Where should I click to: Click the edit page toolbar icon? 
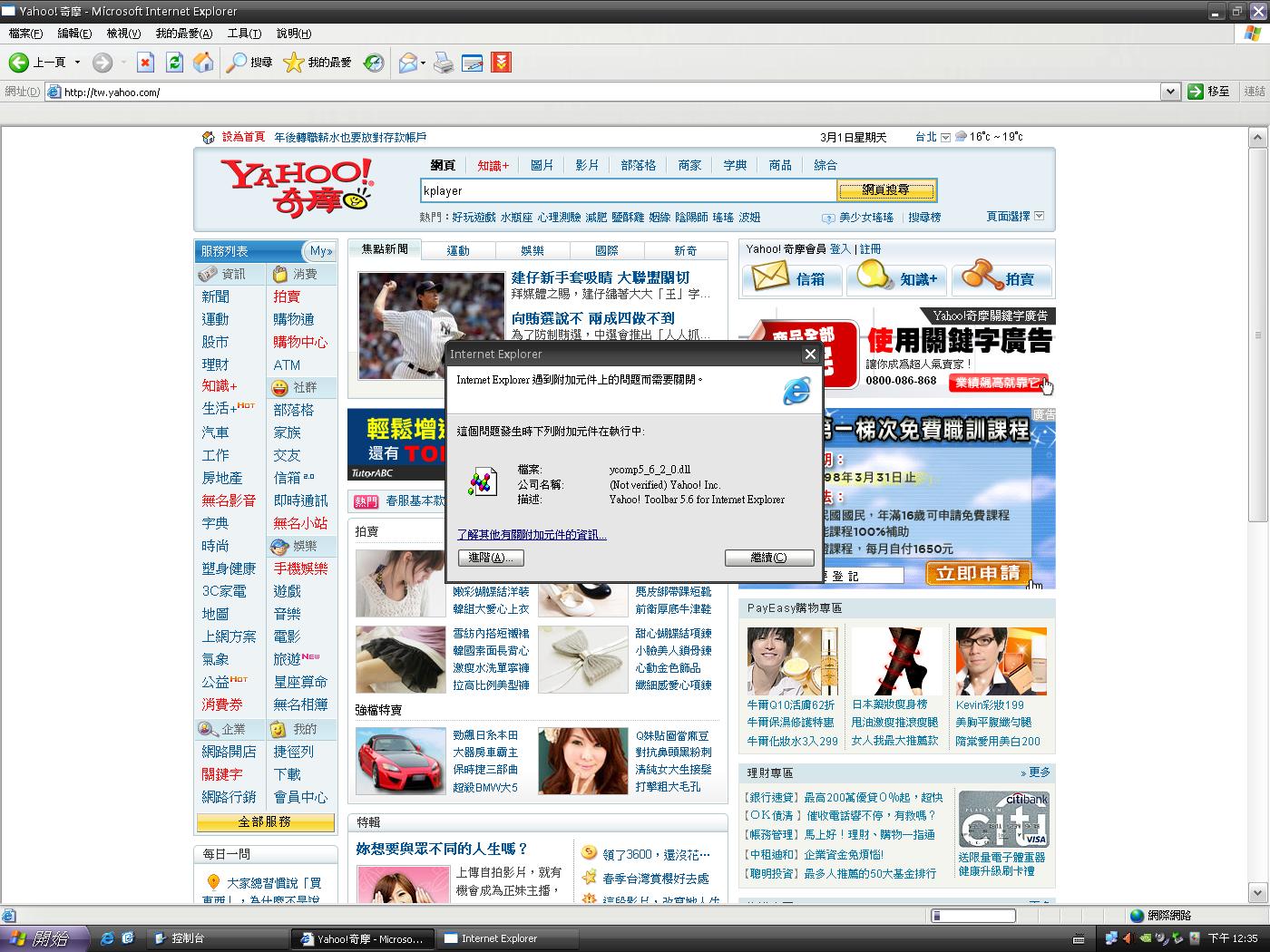tap(472, 63)
